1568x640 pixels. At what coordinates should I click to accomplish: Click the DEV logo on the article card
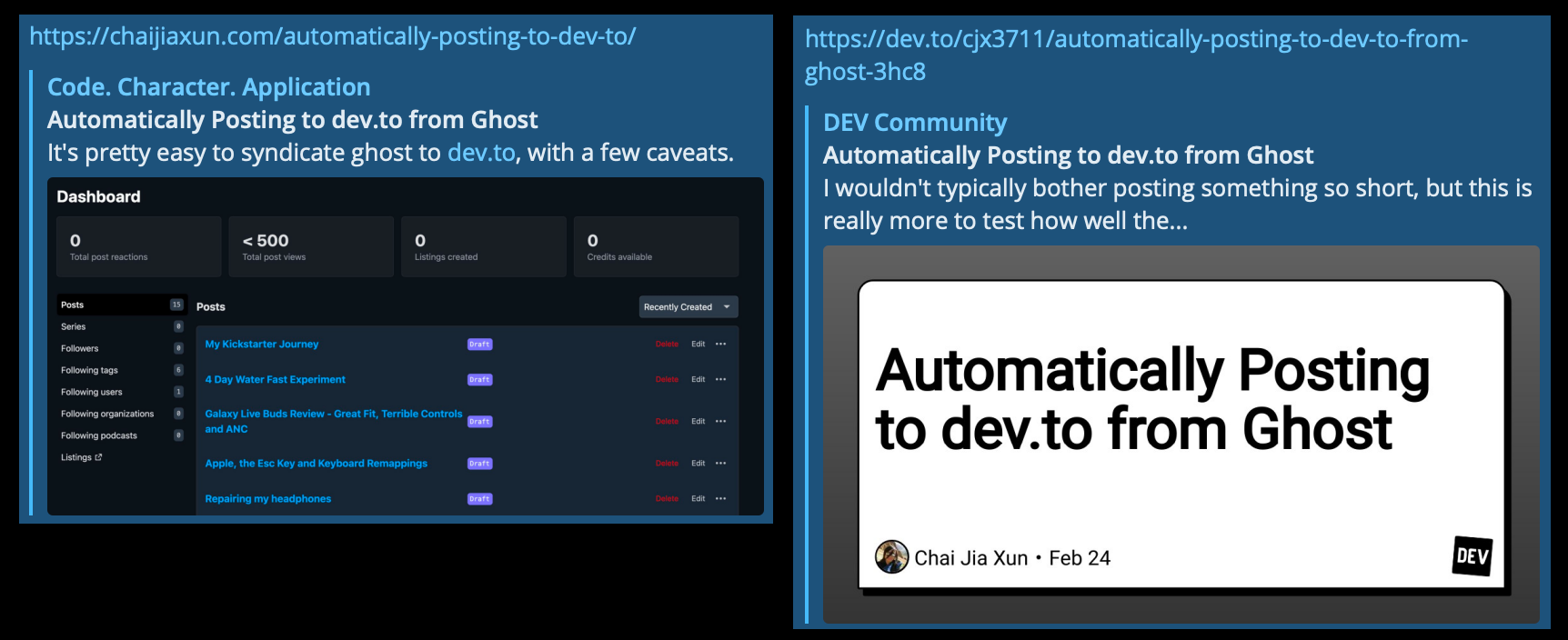[1473, 556]
